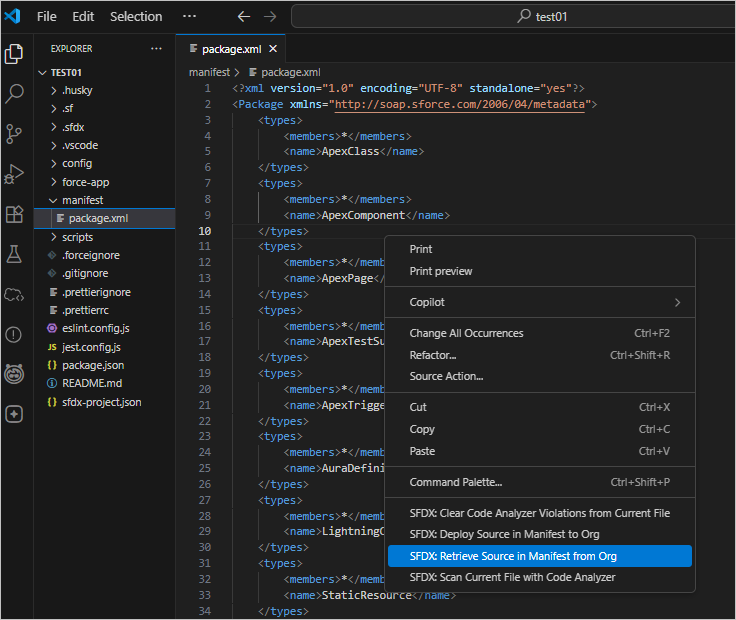The height and width of the screenshot is (620, 736).
Task: Open the Selection menu
Action: (136, 16)
